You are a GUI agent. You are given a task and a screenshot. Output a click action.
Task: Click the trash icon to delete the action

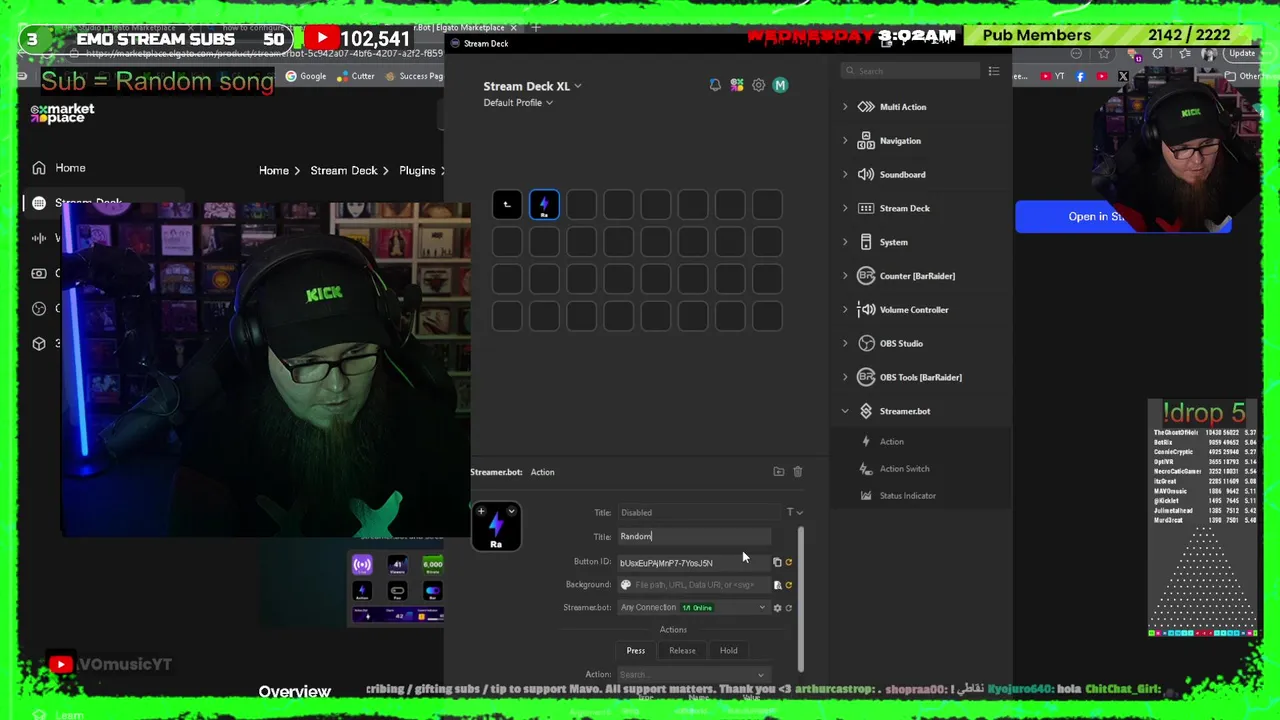[798, 472]
